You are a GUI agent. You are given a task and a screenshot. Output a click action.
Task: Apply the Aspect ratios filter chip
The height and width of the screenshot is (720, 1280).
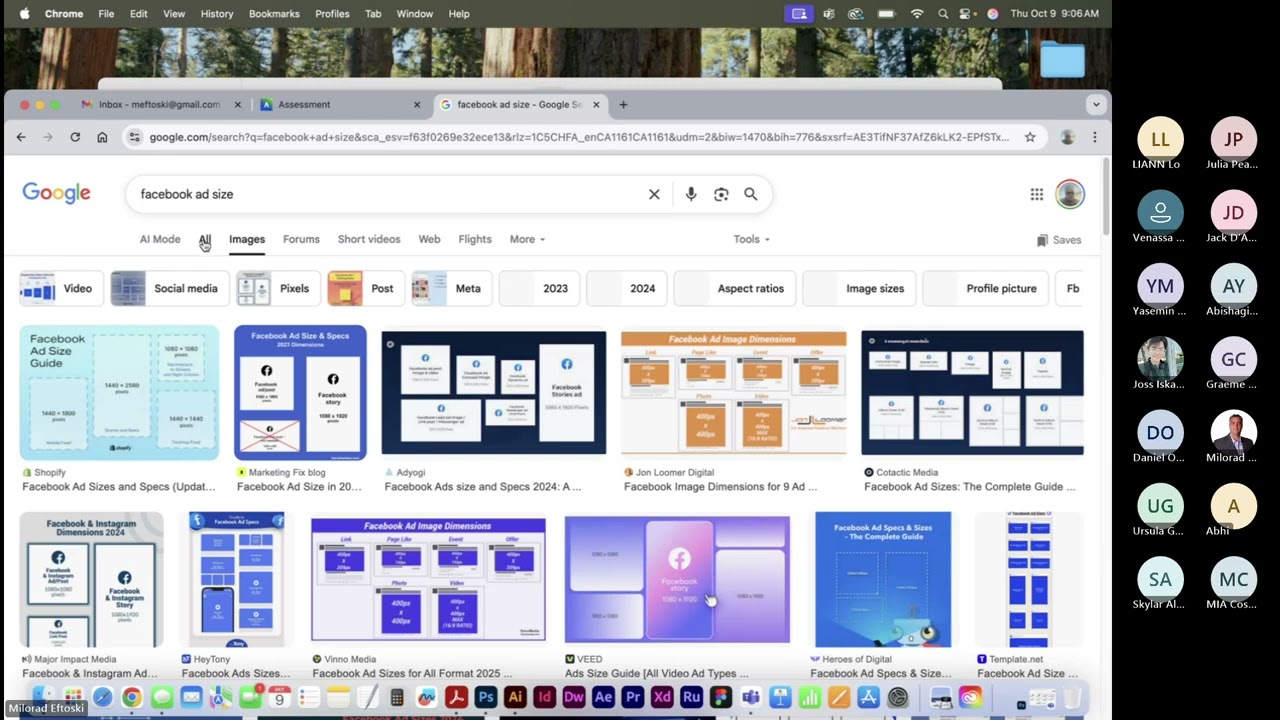733,288
